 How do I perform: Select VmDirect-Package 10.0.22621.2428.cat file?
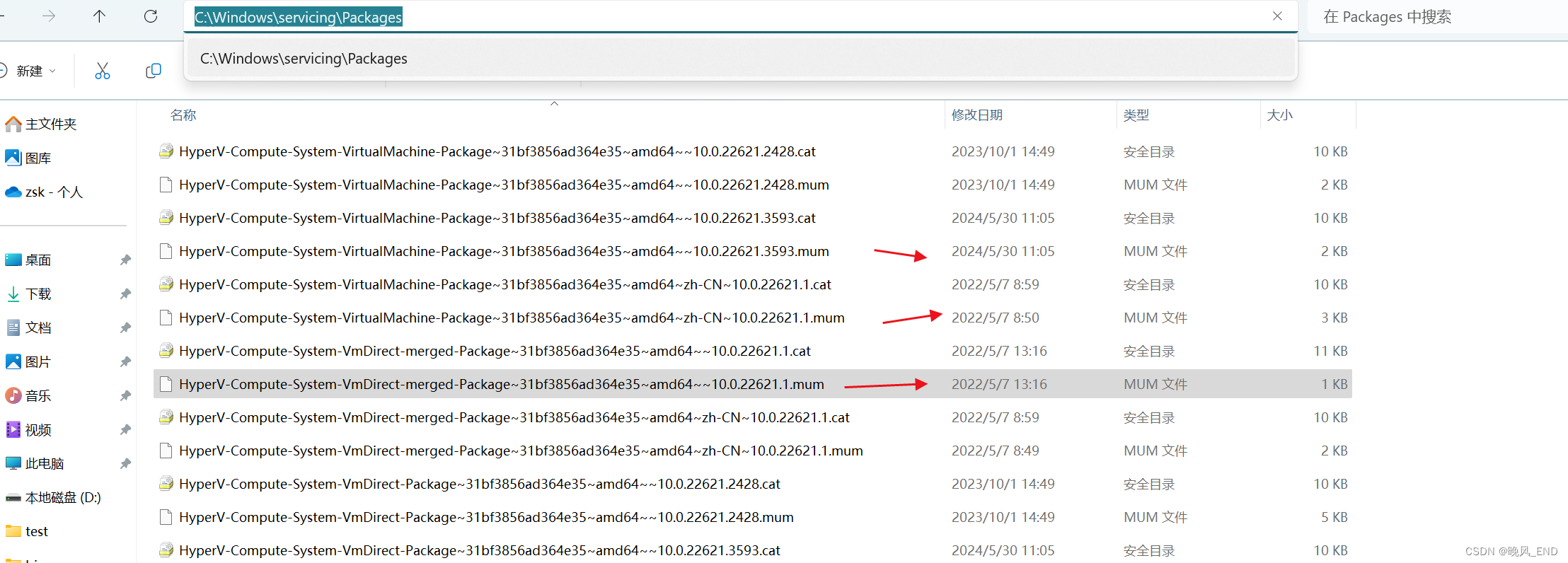pyautogui.click(x=753, y=484)
